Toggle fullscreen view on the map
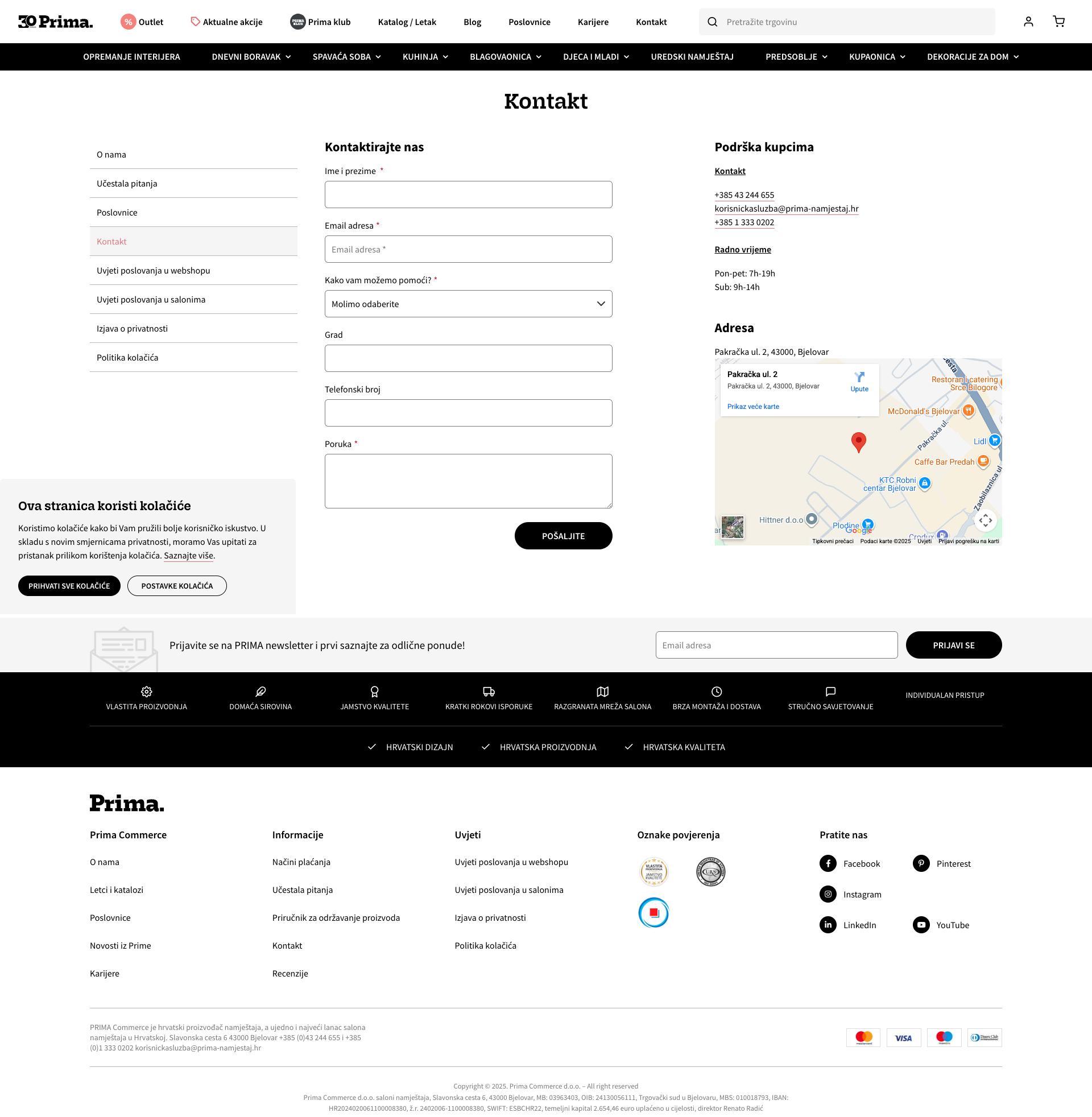This screenshot has height=1117, width=1092. click(x=985, y=520)
